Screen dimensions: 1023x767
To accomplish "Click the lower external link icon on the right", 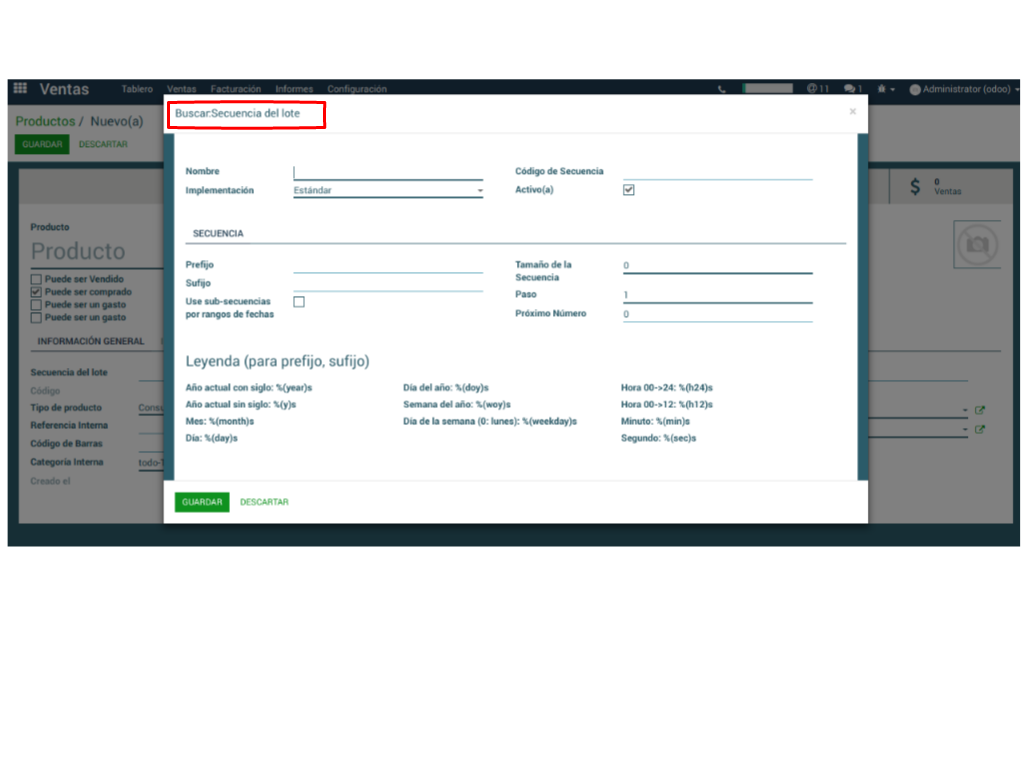I will [980, 429].
